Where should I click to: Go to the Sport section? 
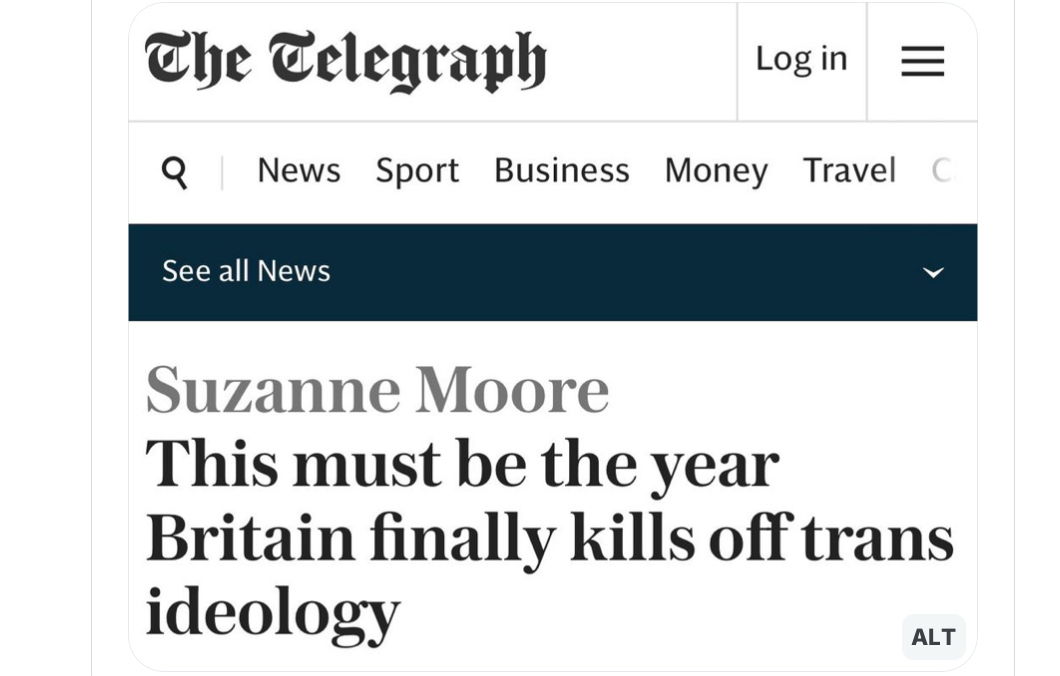point(417,171)
